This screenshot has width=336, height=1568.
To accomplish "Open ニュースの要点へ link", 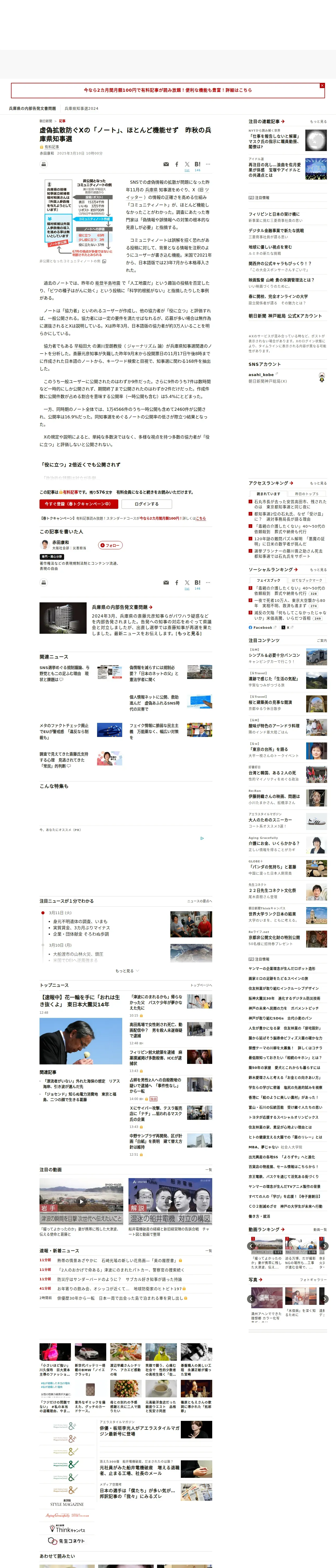I will [199, 901].
